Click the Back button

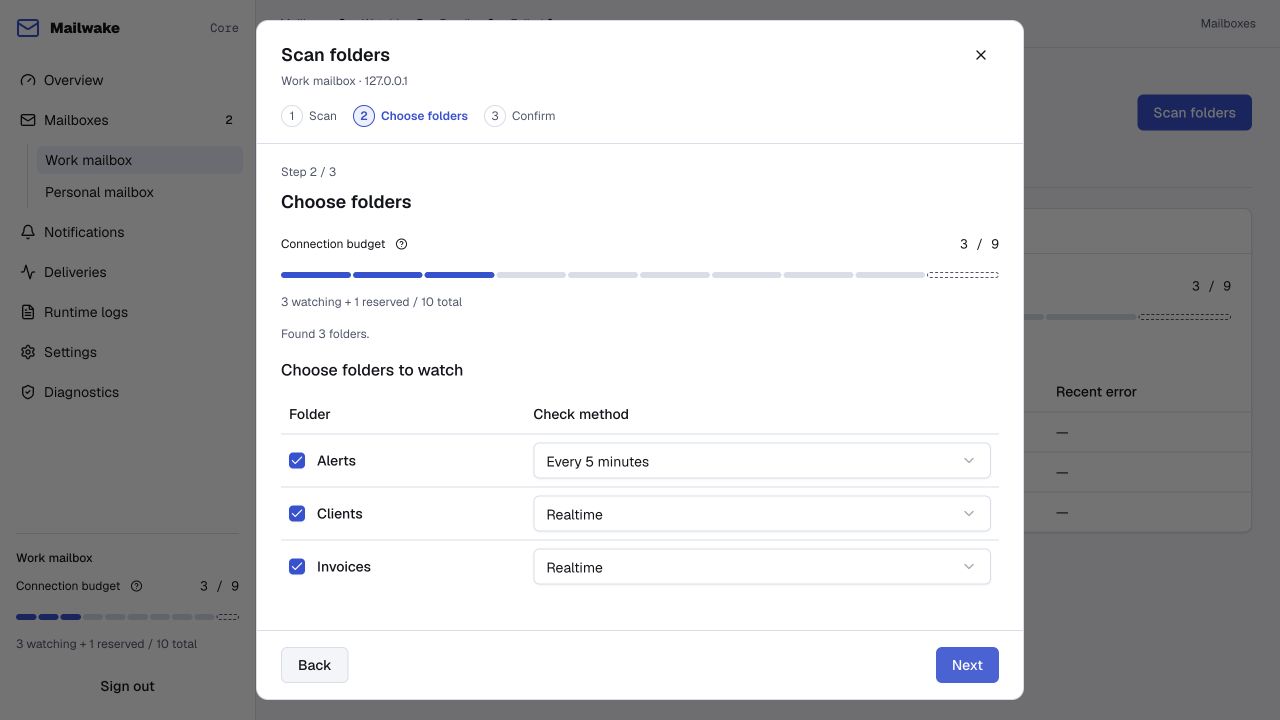(314, 665)
